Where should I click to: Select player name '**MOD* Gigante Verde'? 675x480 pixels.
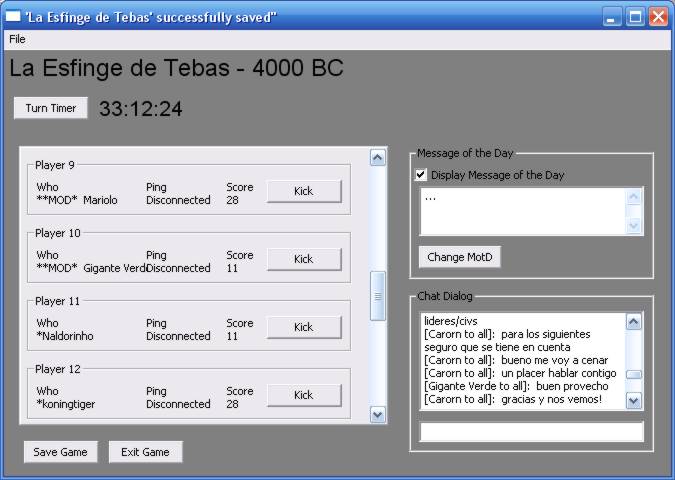pyautogui.click(x=91, y=268)
